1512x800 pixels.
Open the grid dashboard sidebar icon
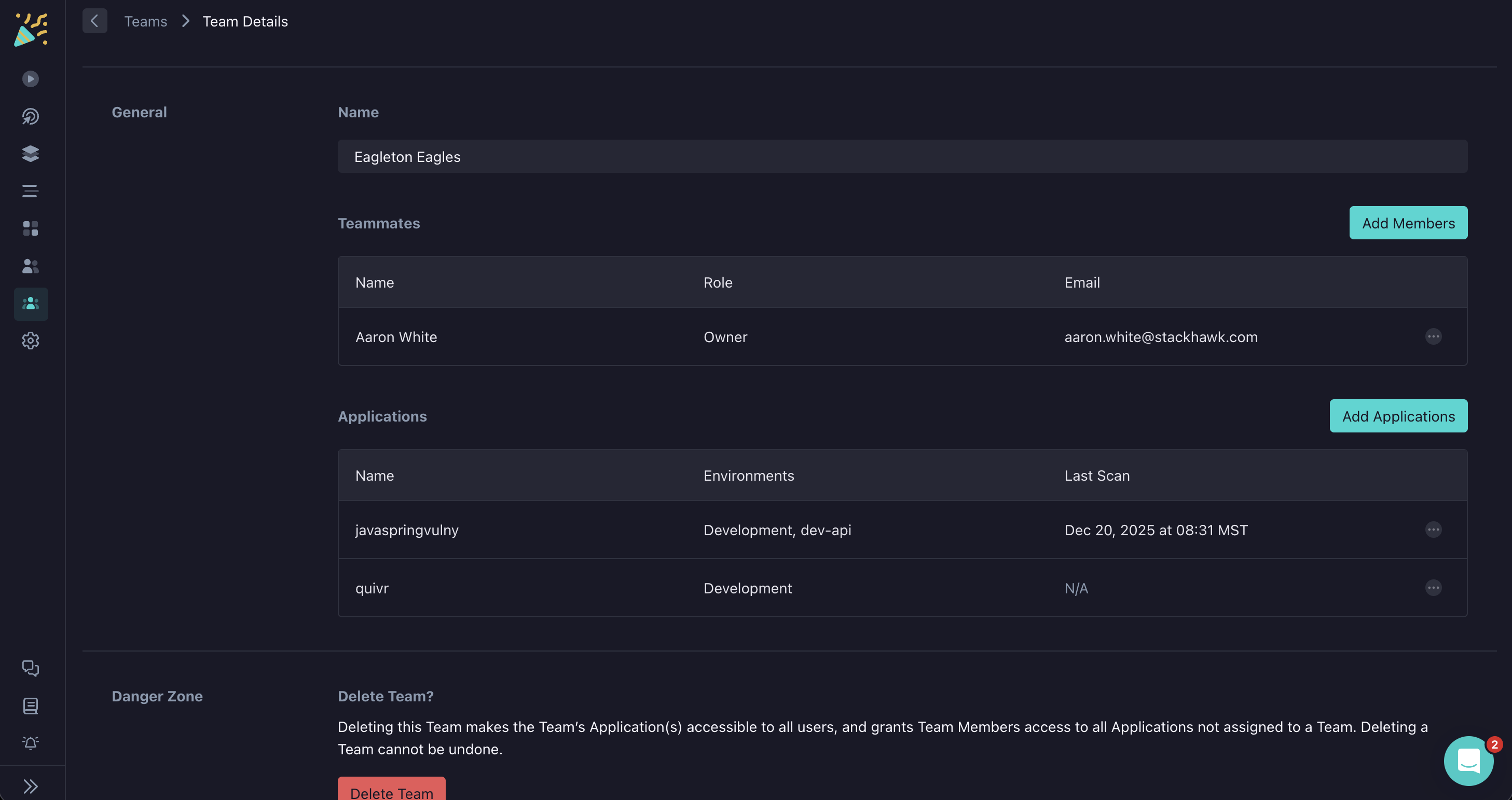(x=31, y=228)
